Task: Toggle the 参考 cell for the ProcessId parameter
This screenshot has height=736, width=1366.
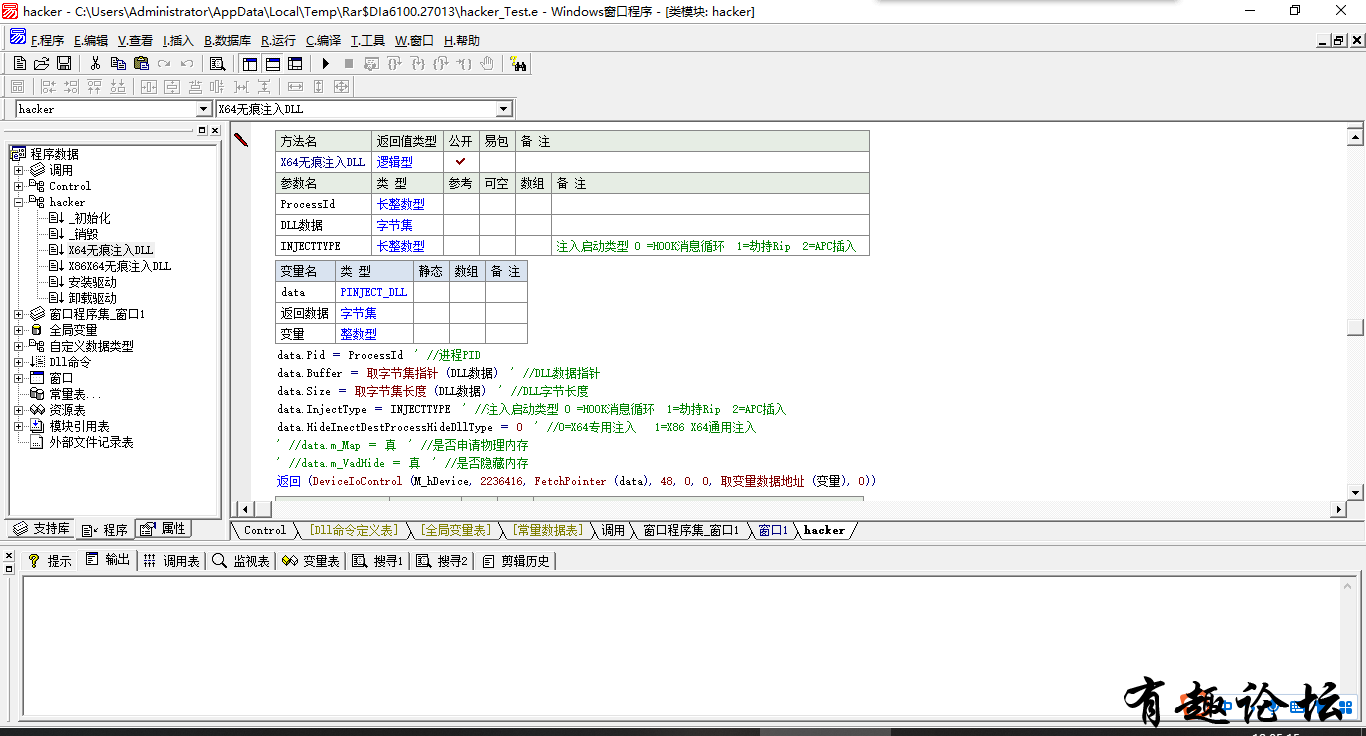Action: tap(461, 204)
